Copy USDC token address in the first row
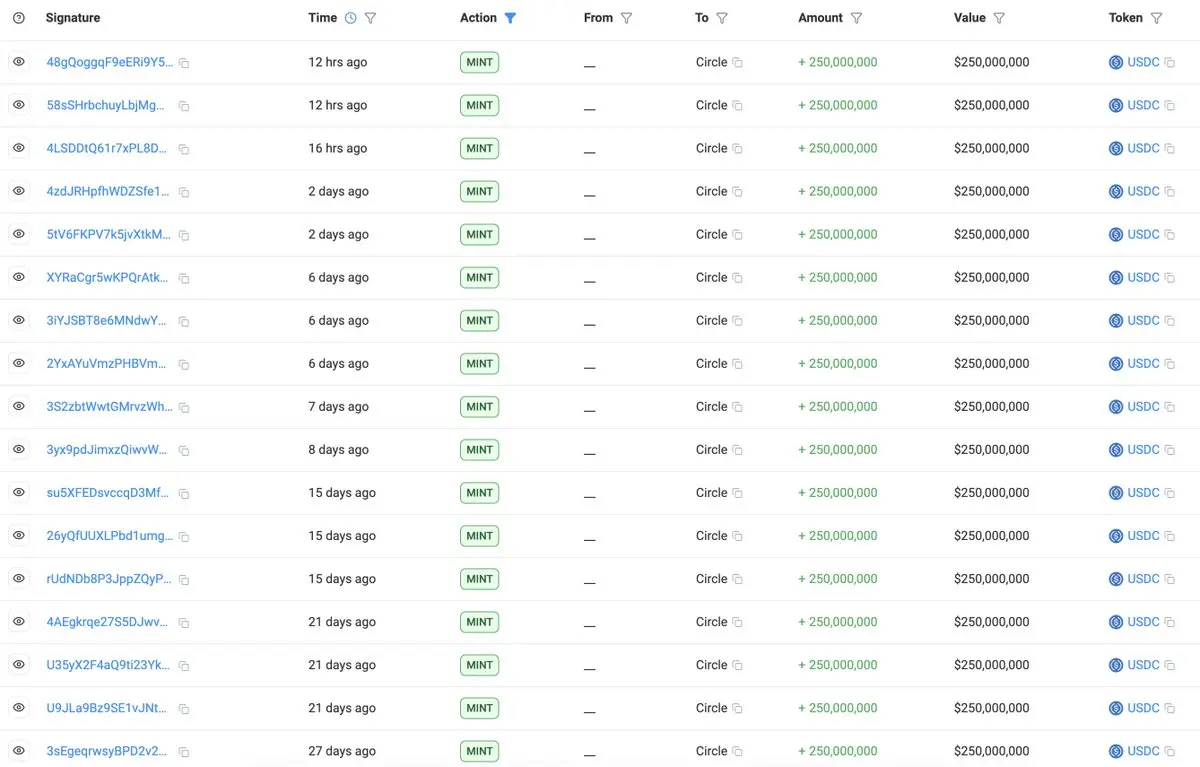The height and width of the screenshot is (767, 1200). (x=1170, y=63)
